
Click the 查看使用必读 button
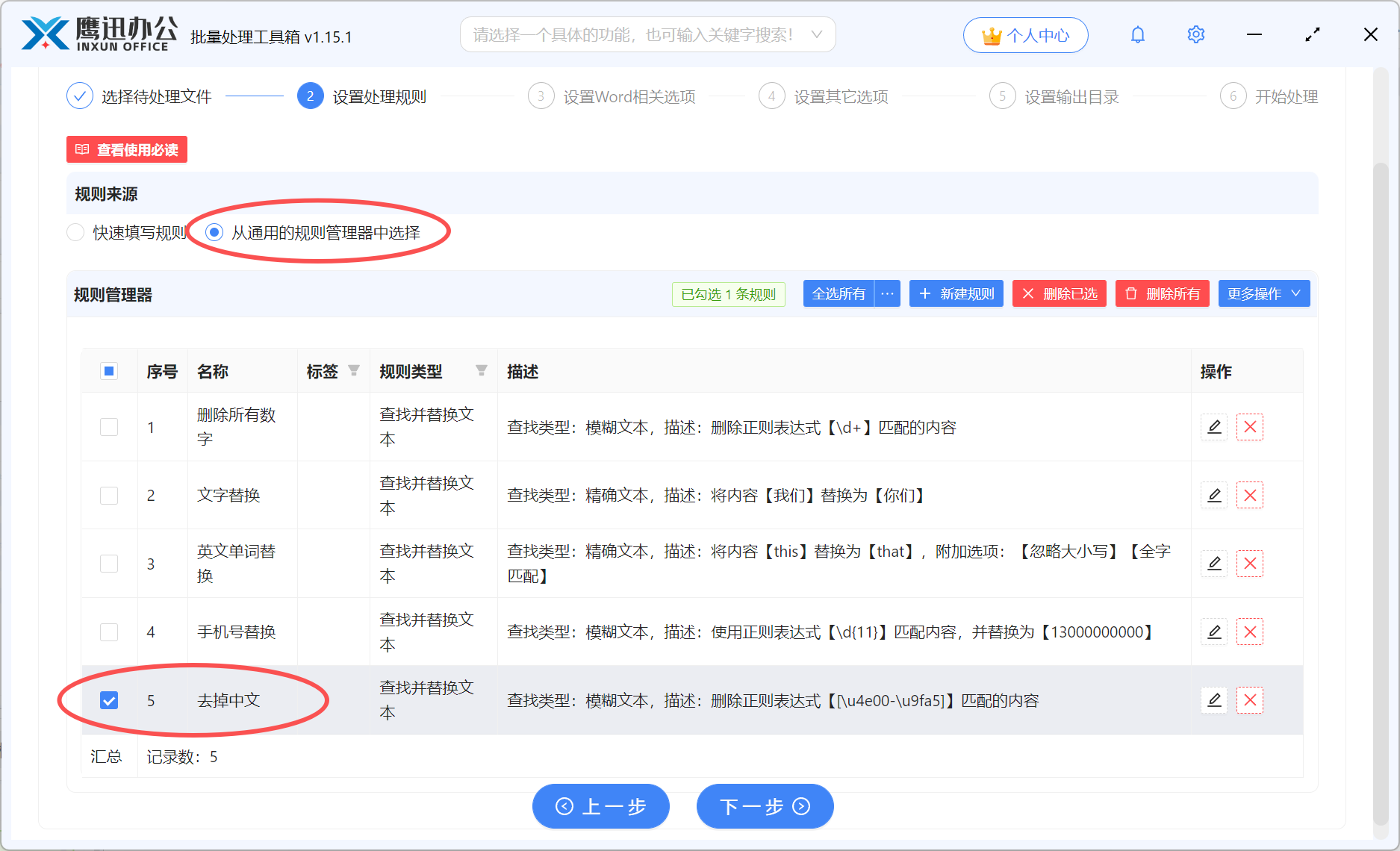coord(127,149)
